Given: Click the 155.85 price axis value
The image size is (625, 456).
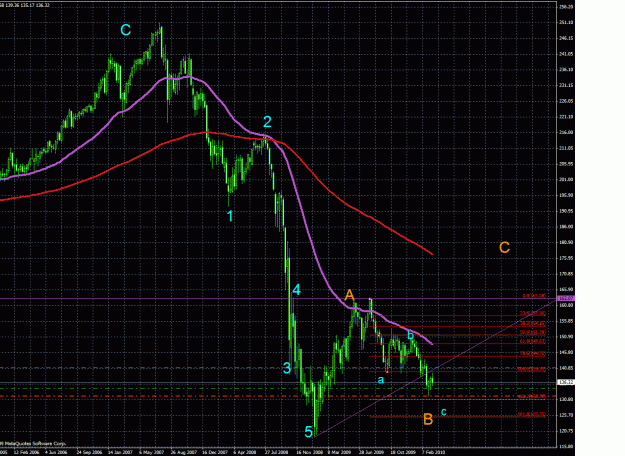Looking at the screenshot, I should [x=566, y=321].
